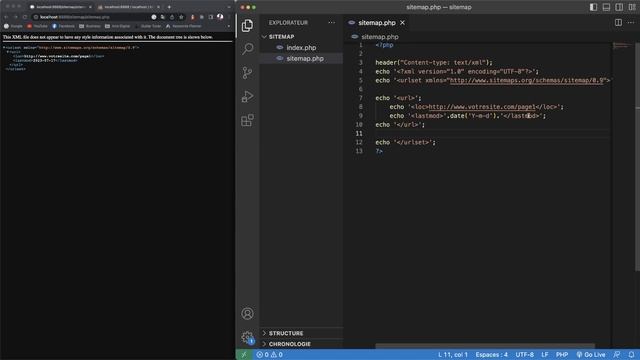Viewport: 640px width, 360px height.
Task: Close the first browser tab
Action: 90,7
